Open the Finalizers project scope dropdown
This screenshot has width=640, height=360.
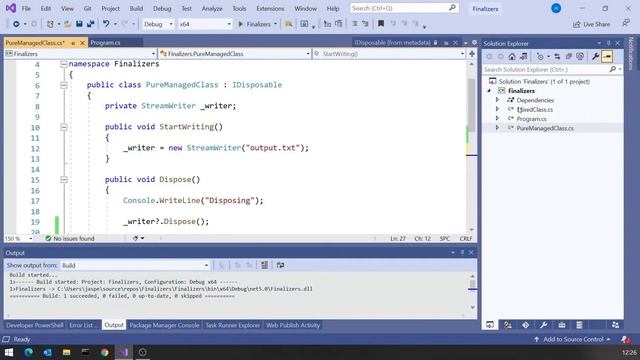coord(80,54)
